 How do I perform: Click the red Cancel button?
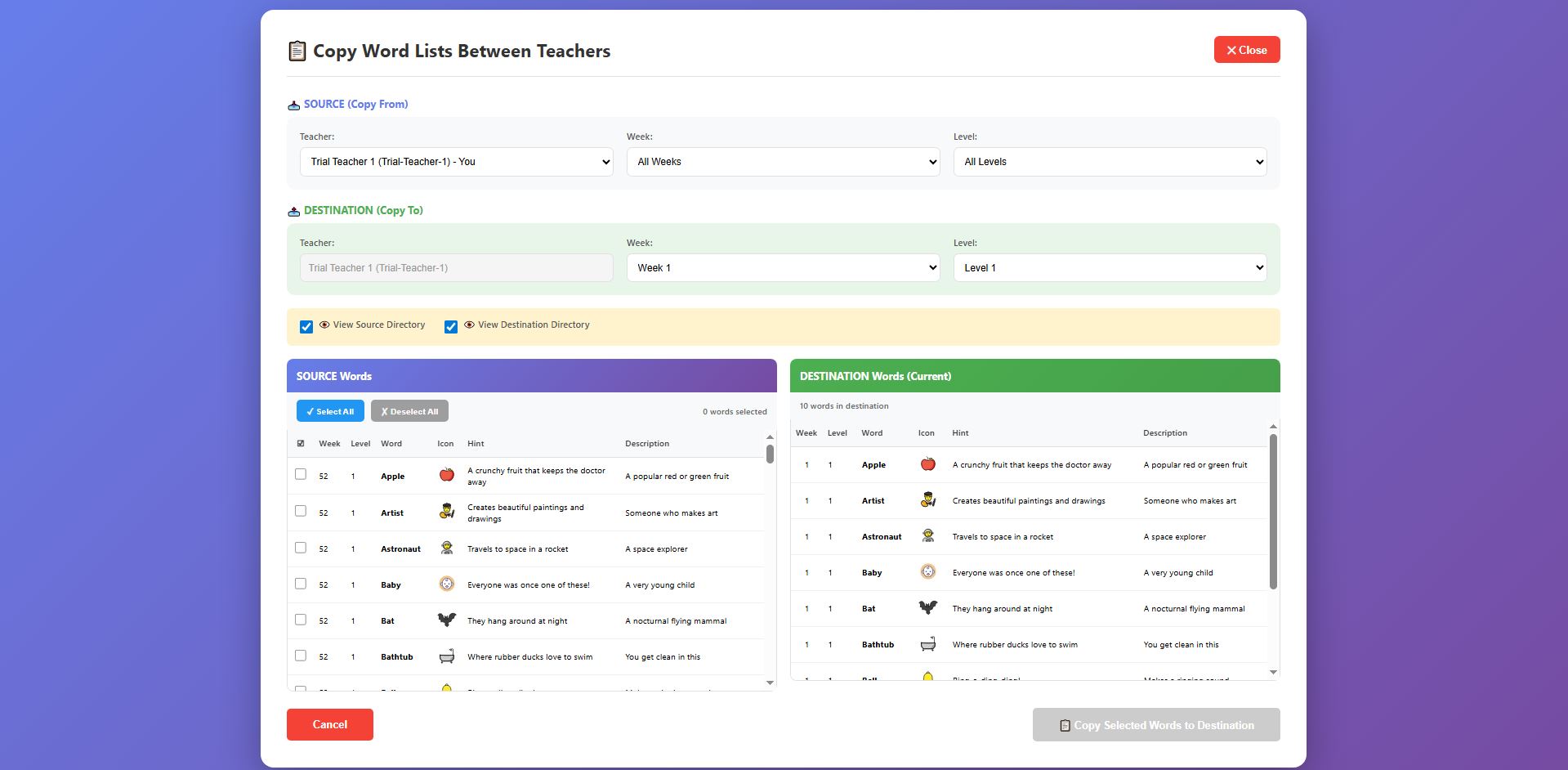pos(330,725)
